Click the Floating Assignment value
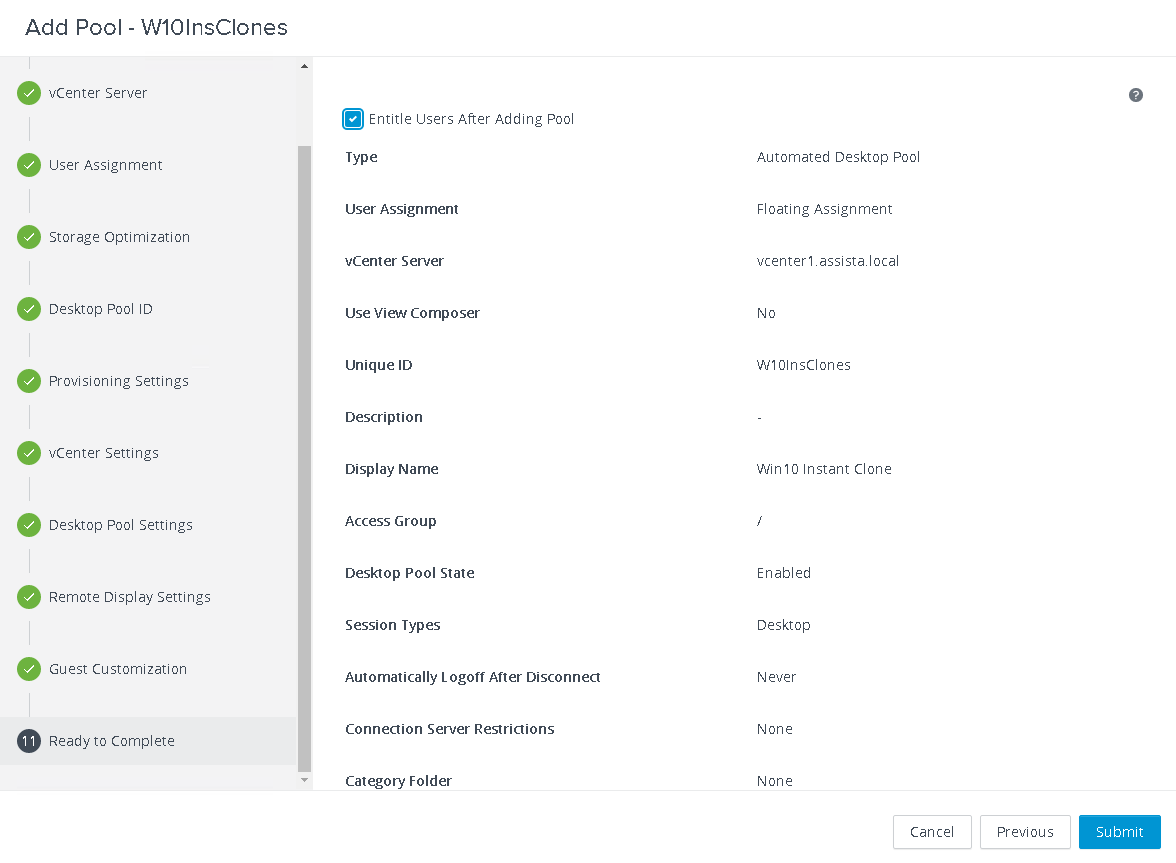1176x863 pixels. coord(824,209)
